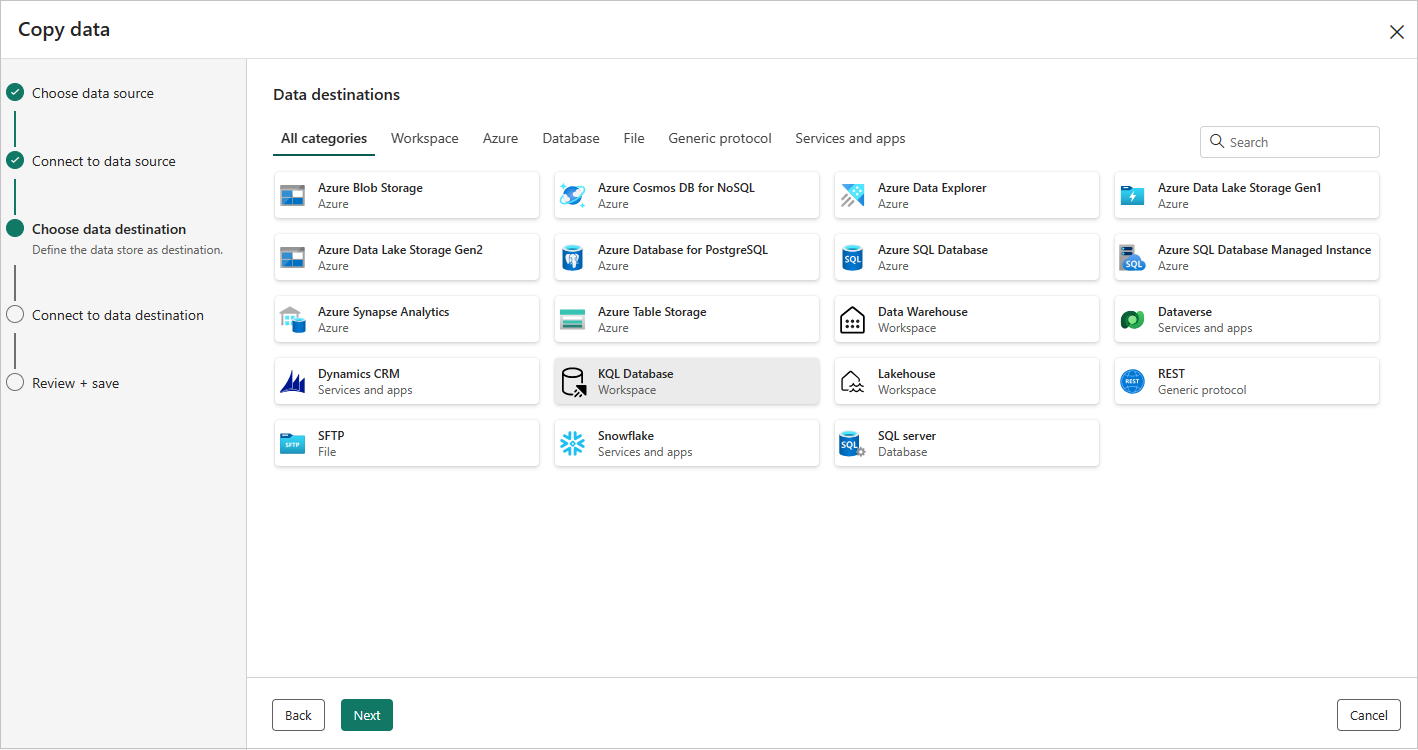This screenshot has width=1418, height=750.
Task: Open the Database category tab
Action: point(571,138)
